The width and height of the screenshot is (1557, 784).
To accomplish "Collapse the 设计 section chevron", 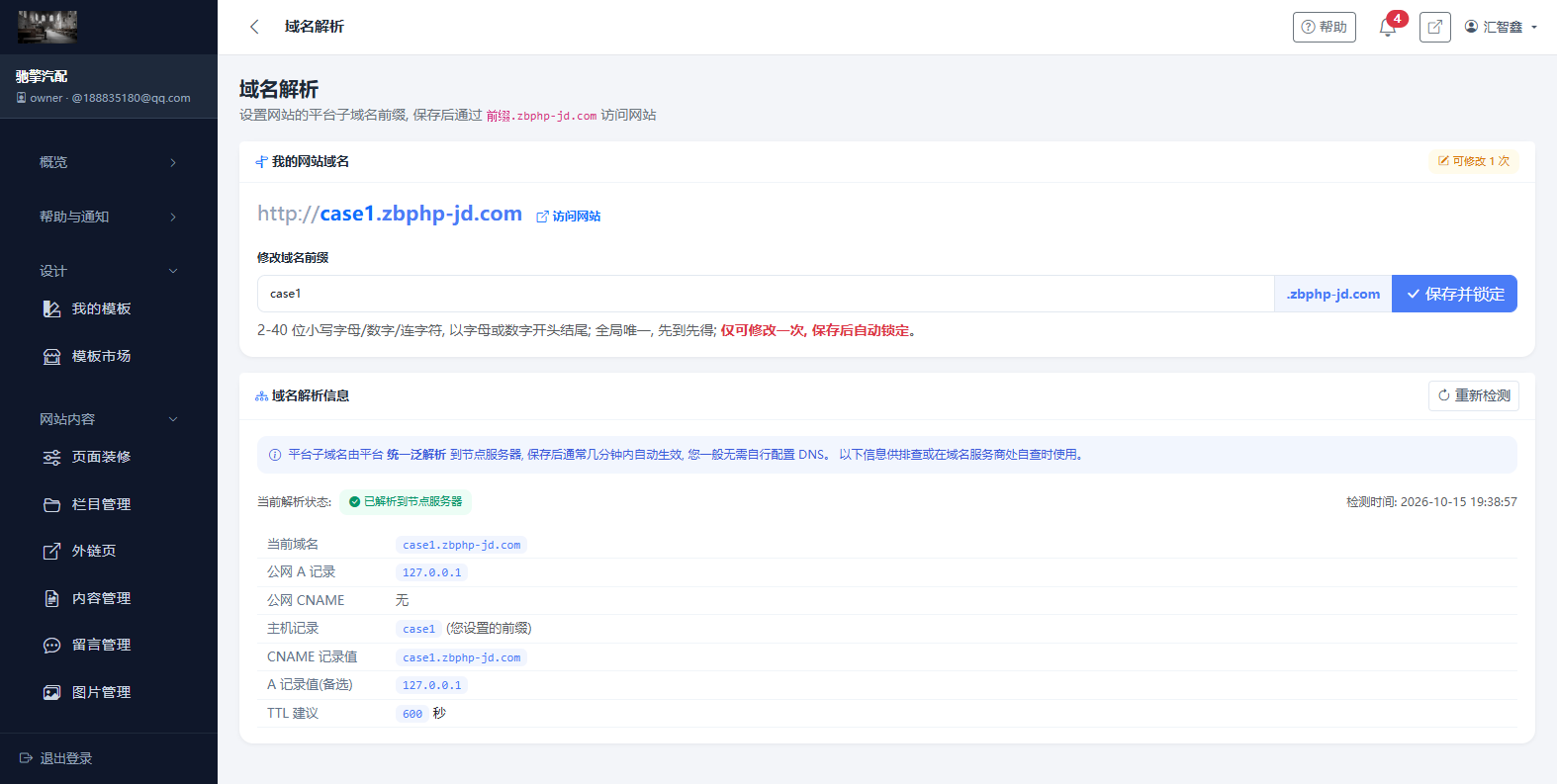I will pyautogui.click(x=173, y=271).
